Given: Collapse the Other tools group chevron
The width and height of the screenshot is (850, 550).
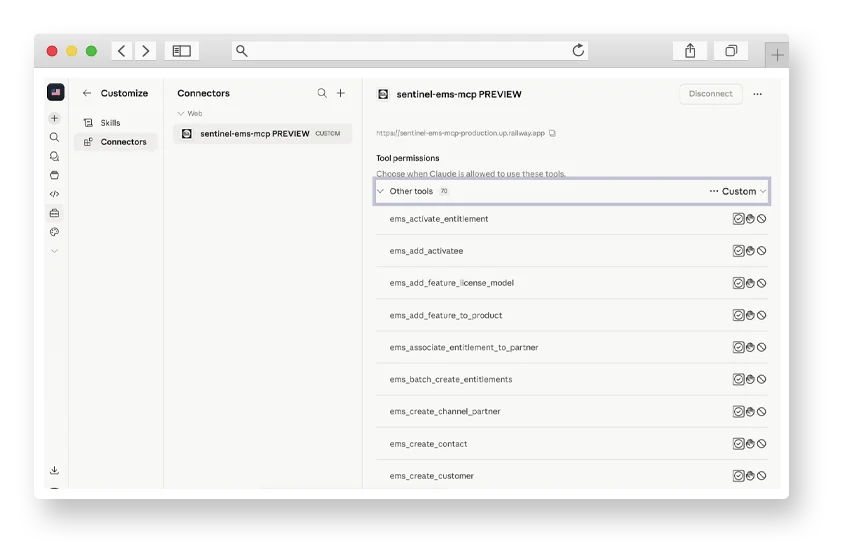Looking at the screenshot, I should coord(381,191).
